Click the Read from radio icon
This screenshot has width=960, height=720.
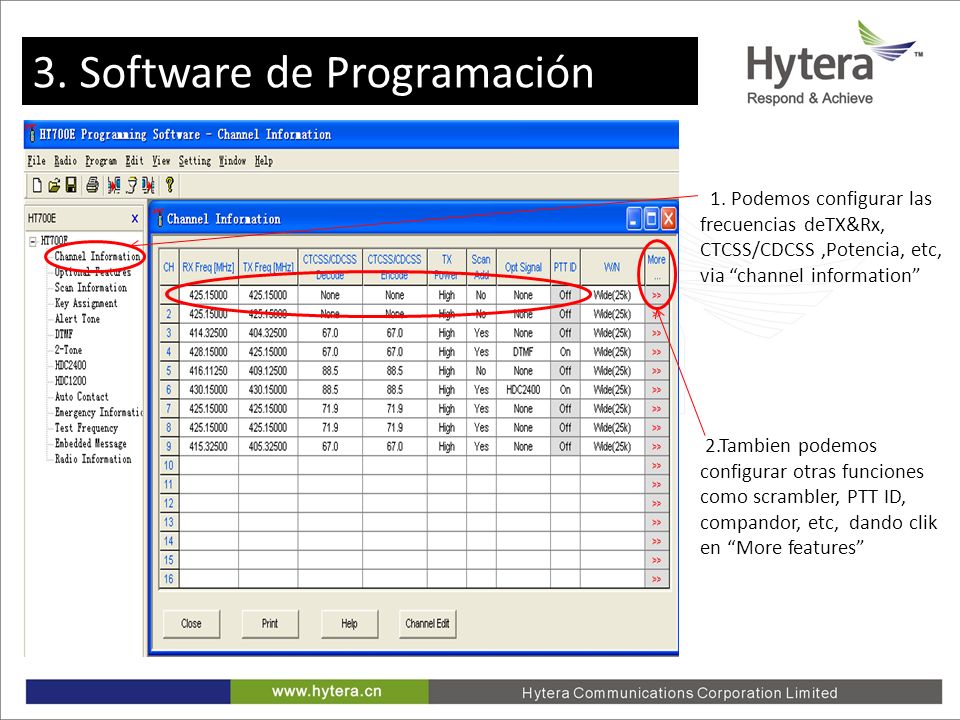[x=113, y=185]
